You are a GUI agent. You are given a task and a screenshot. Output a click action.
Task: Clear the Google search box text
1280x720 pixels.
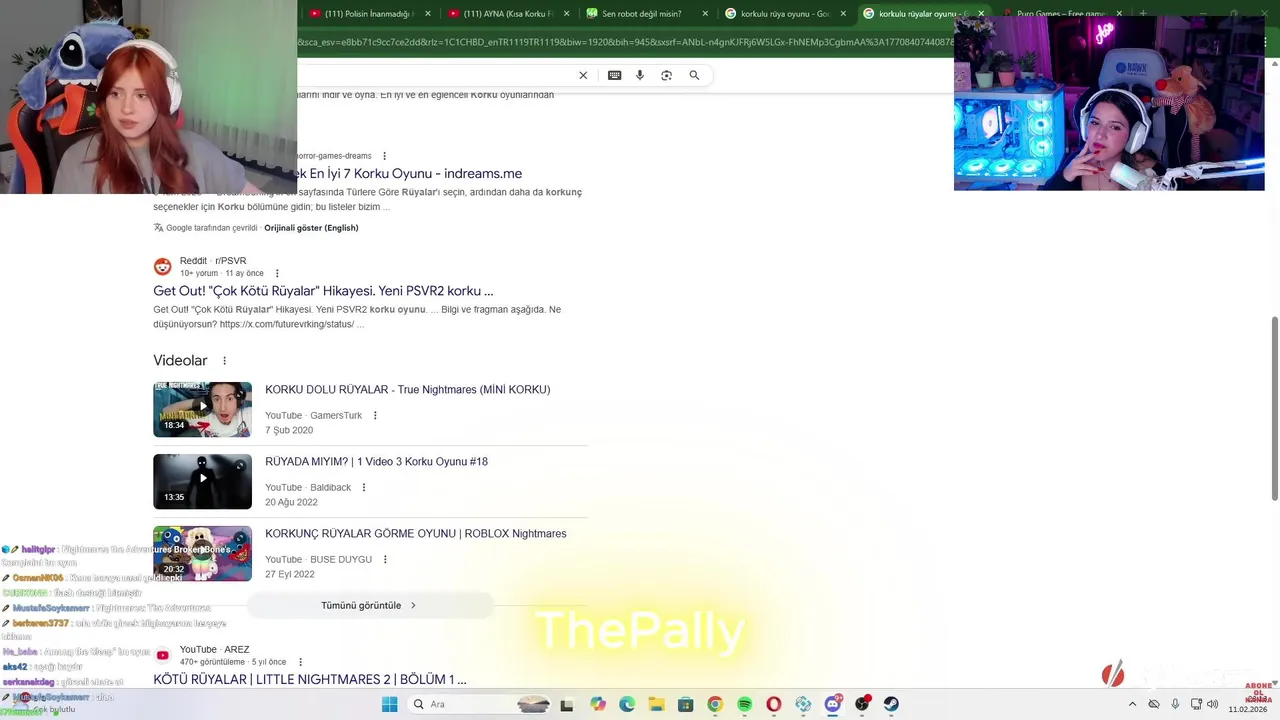tap(583, 75)
